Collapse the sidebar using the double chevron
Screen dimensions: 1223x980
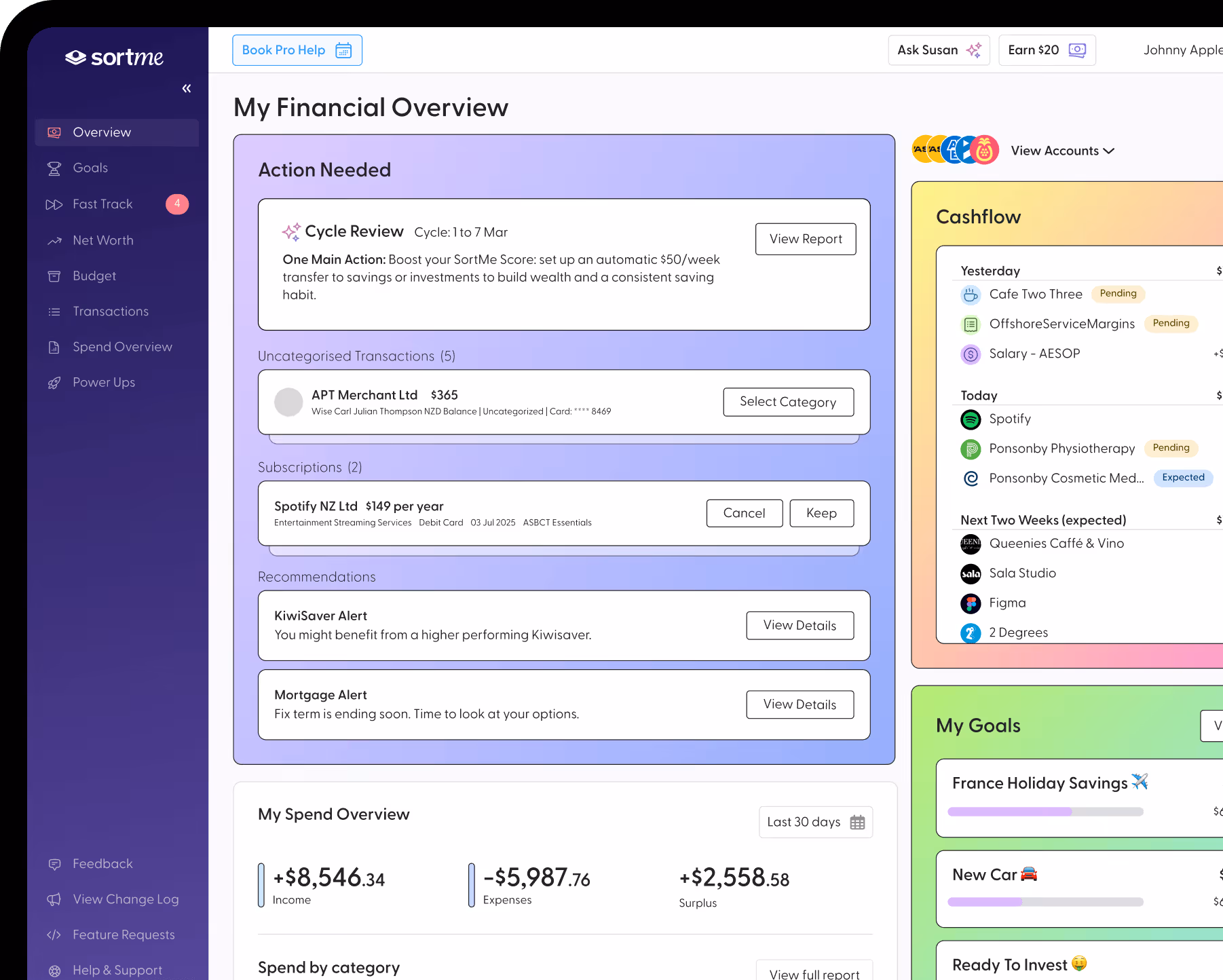186,88
